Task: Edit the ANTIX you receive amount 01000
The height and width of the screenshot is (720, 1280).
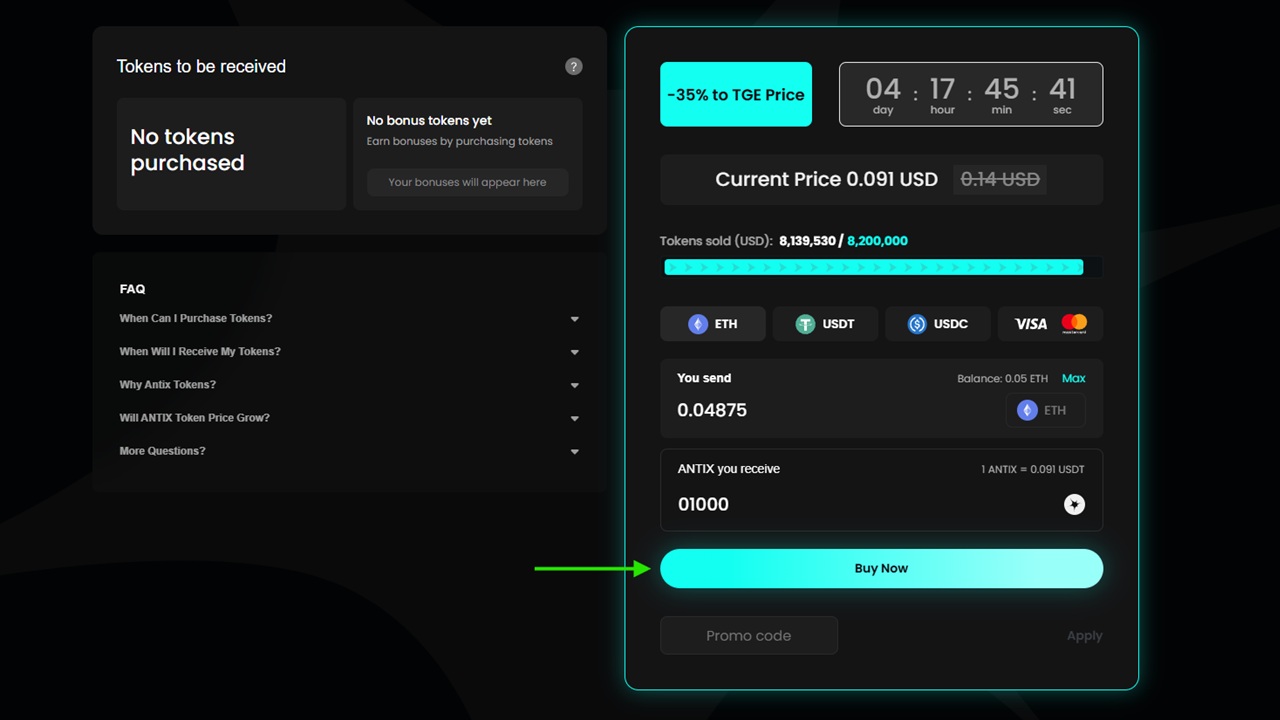Action: pyautogui.click(x=703, y=505)
